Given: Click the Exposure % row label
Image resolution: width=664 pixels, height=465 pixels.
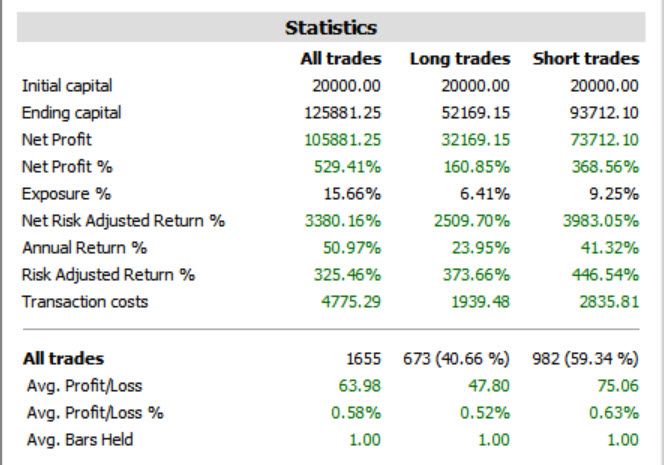Looking at the screenshot, I should click(66, 194).
